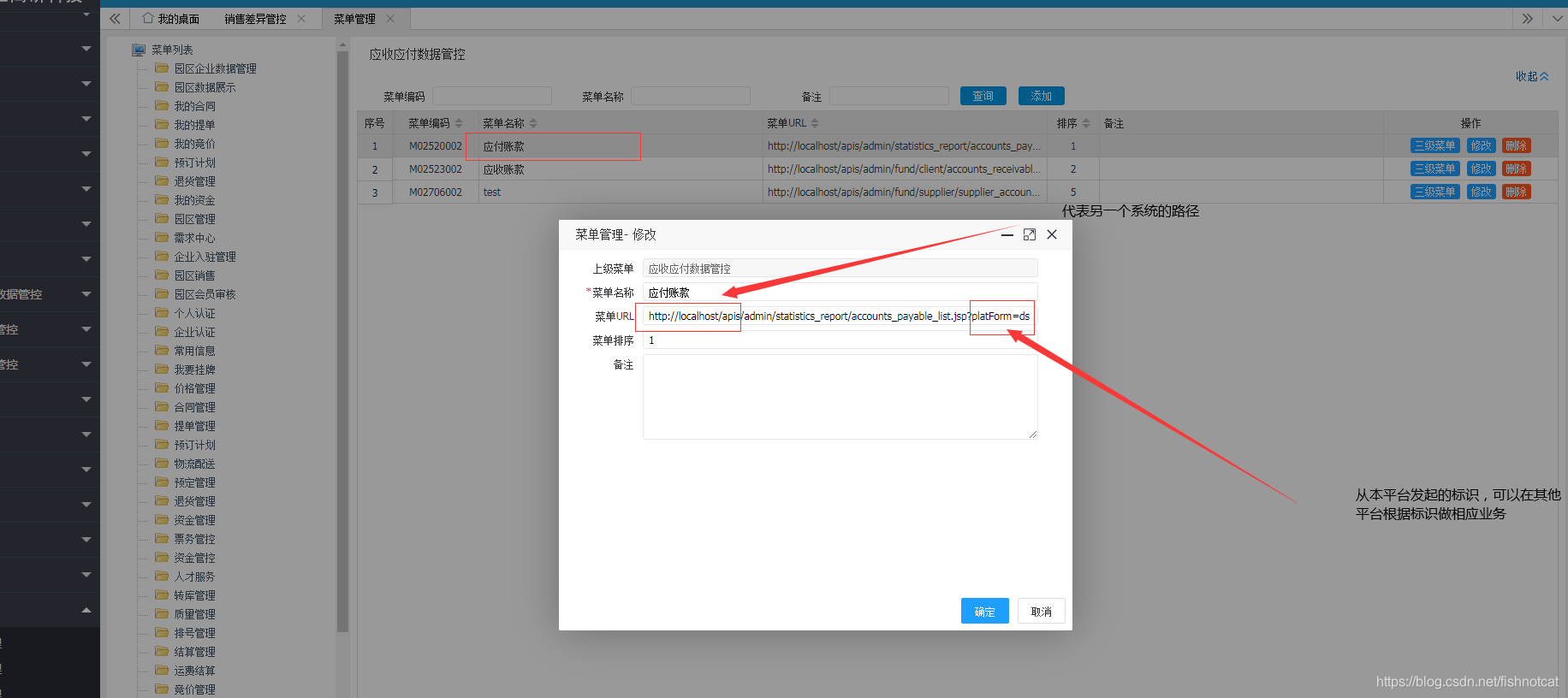Select 物流配送 in the menu tree

click(x=195, y=464)
